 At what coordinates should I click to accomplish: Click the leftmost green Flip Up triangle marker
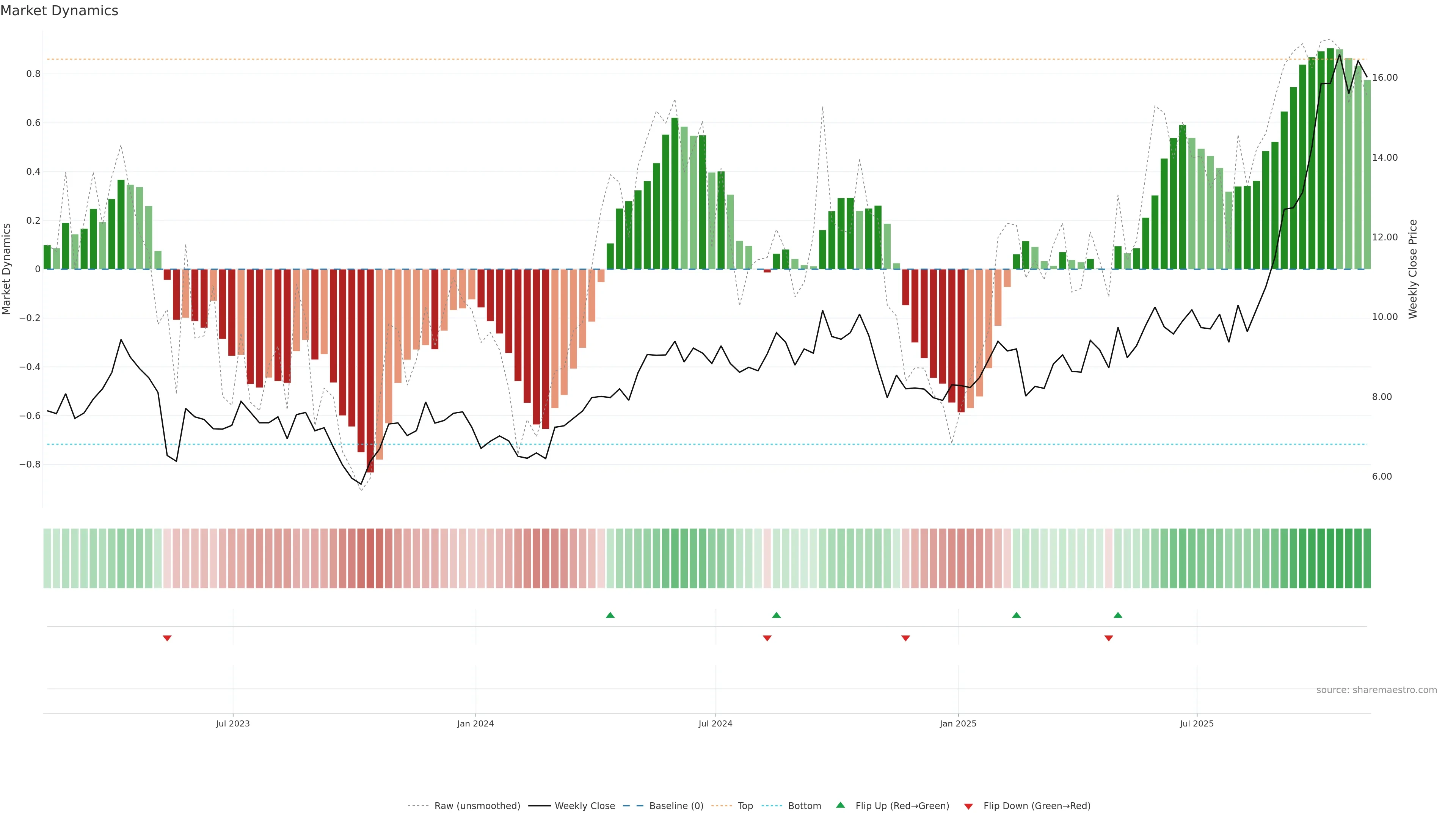tap(610, 615)
